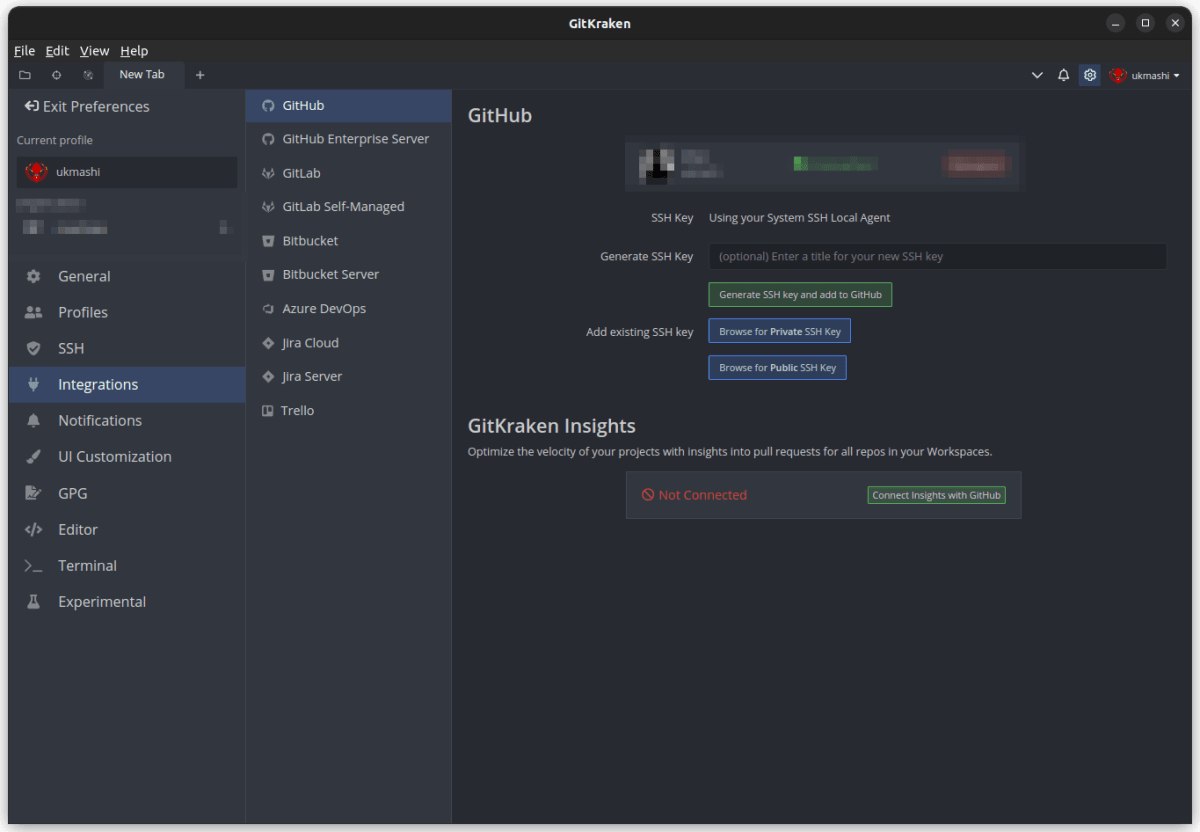The image size is (1200, 832).
Task: Select the Trello integration
Action: (349, 410)
